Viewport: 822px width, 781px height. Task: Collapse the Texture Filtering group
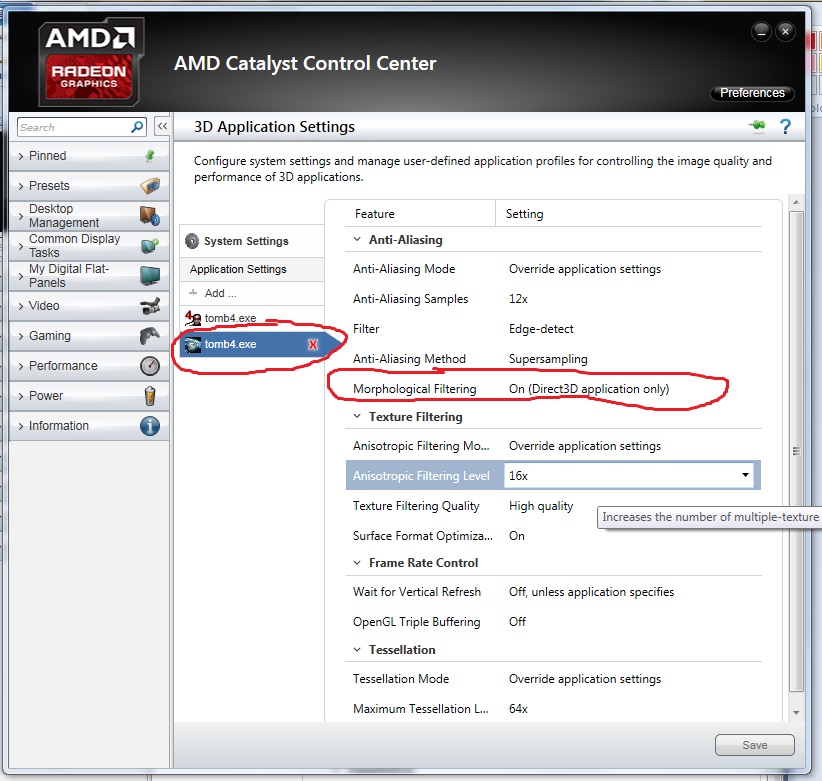click(x=357, y=416)
